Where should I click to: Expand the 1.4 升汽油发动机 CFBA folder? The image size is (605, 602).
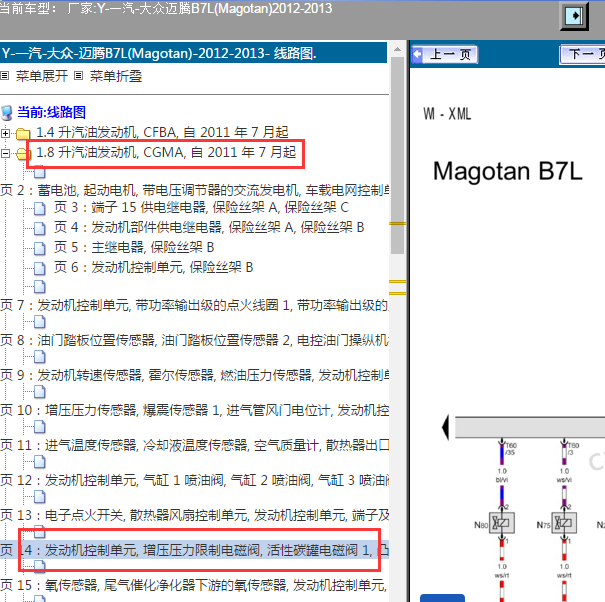click(x=5, y=134)
